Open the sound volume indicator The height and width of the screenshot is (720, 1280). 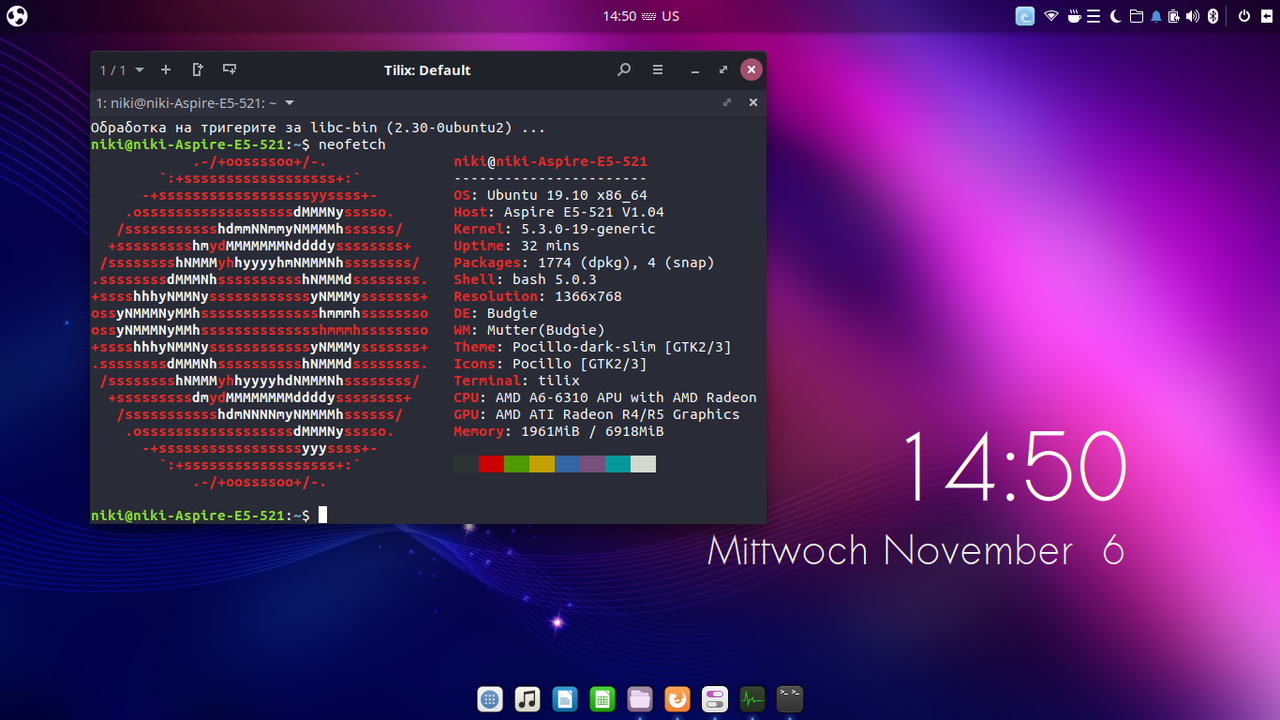tap(1192, 16)
